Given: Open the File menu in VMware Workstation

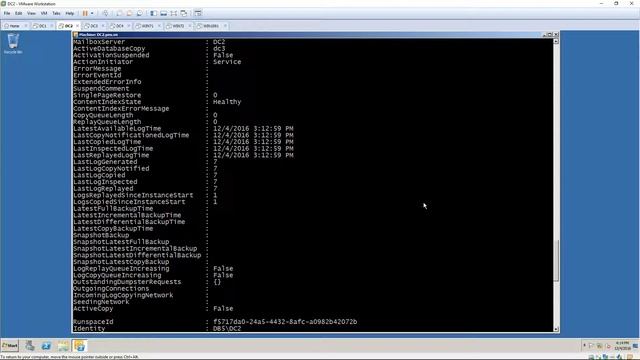Looking at the screenshot, I should [x=7, y=13].
